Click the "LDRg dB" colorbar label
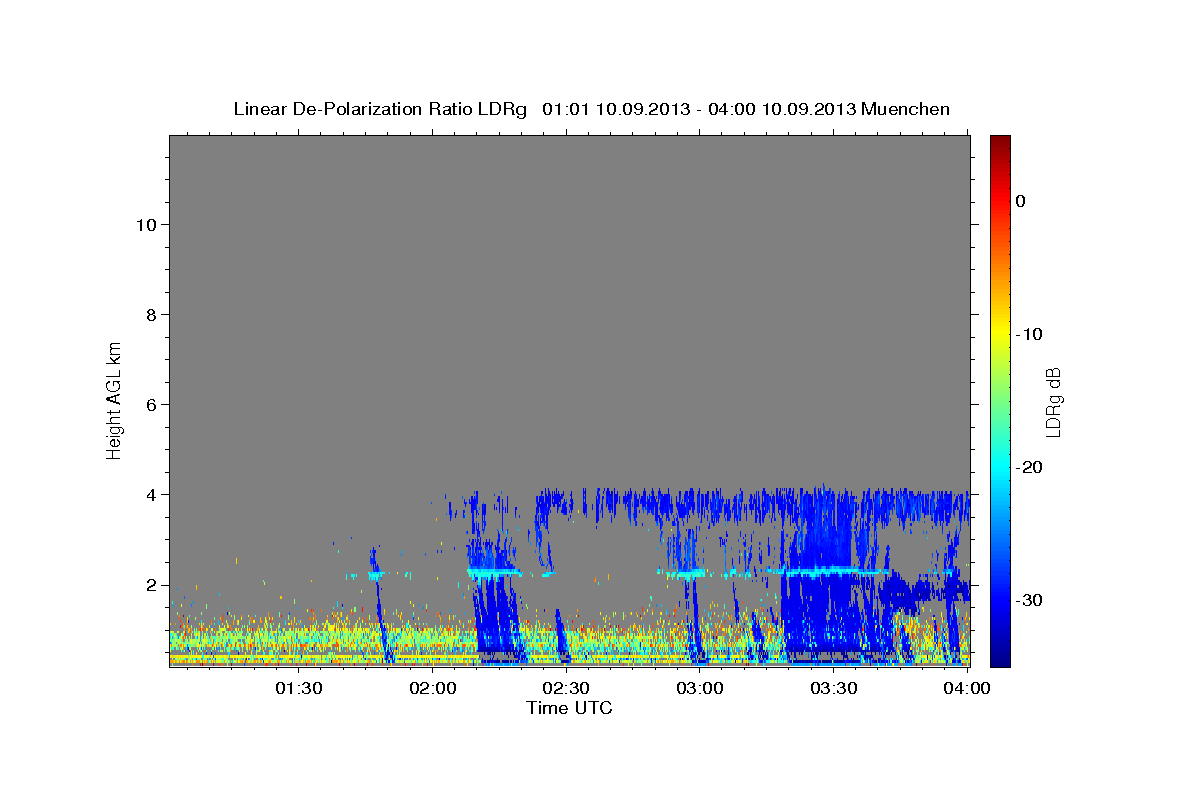This screenshot has width=1200, height=800. pos(1053,402)
